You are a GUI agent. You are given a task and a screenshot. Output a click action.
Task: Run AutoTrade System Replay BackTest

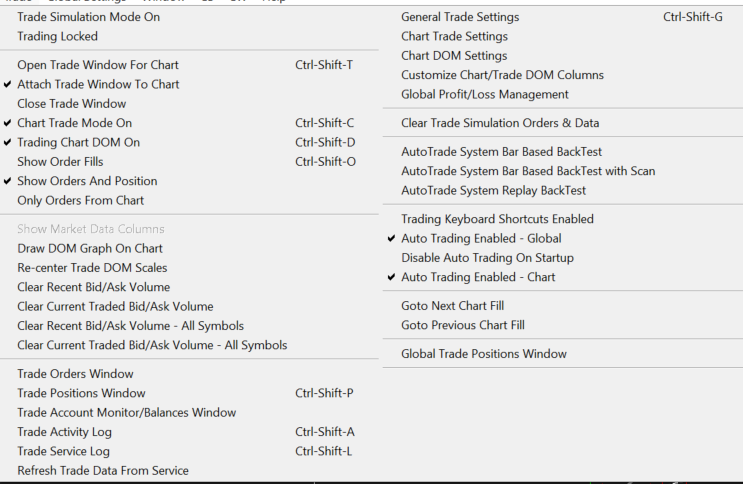tap(493, 190)
